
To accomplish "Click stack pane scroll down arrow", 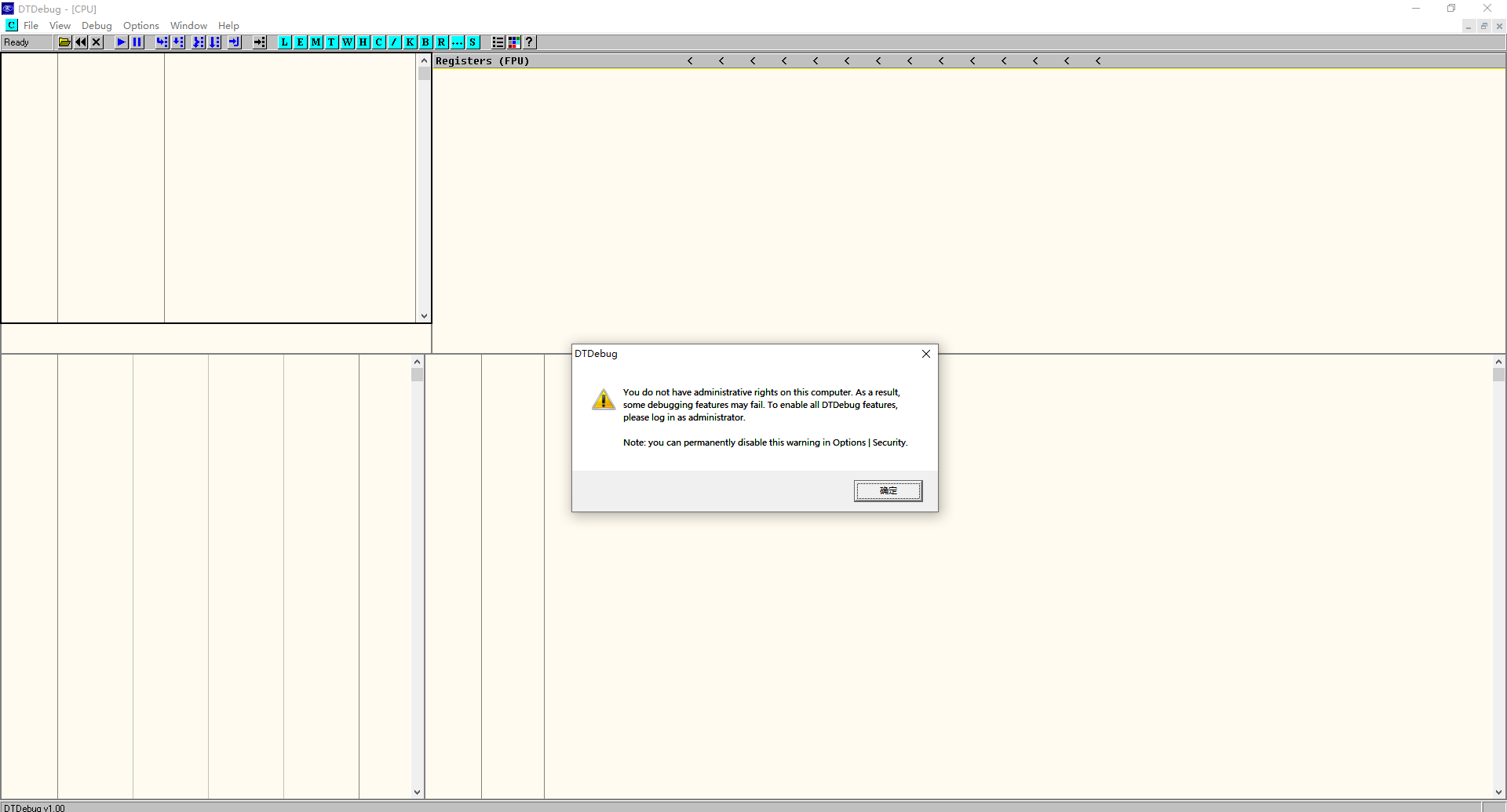I will [x=1498, y=792].
